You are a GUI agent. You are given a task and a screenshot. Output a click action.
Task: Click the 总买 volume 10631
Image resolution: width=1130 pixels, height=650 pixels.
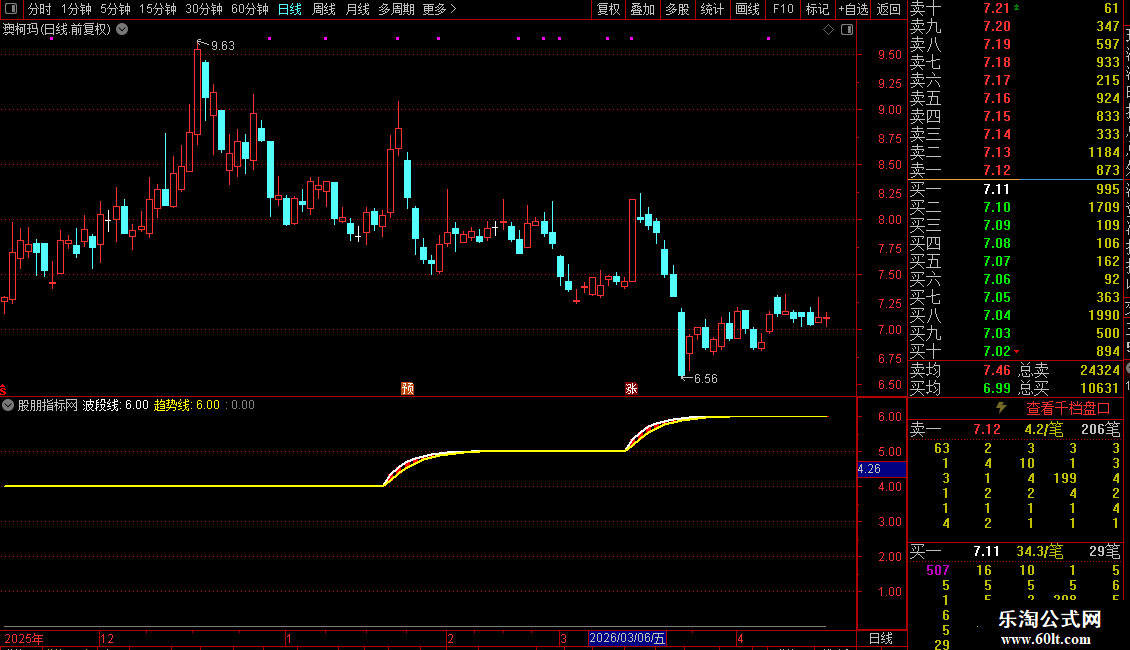coord(1100,388)
